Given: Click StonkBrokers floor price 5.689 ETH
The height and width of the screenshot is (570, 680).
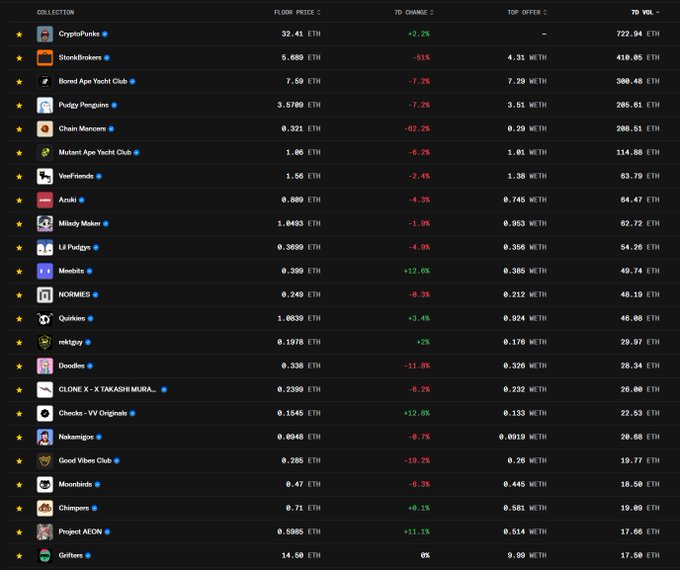Looking at the screenshot, I should [x=301, y=58].
